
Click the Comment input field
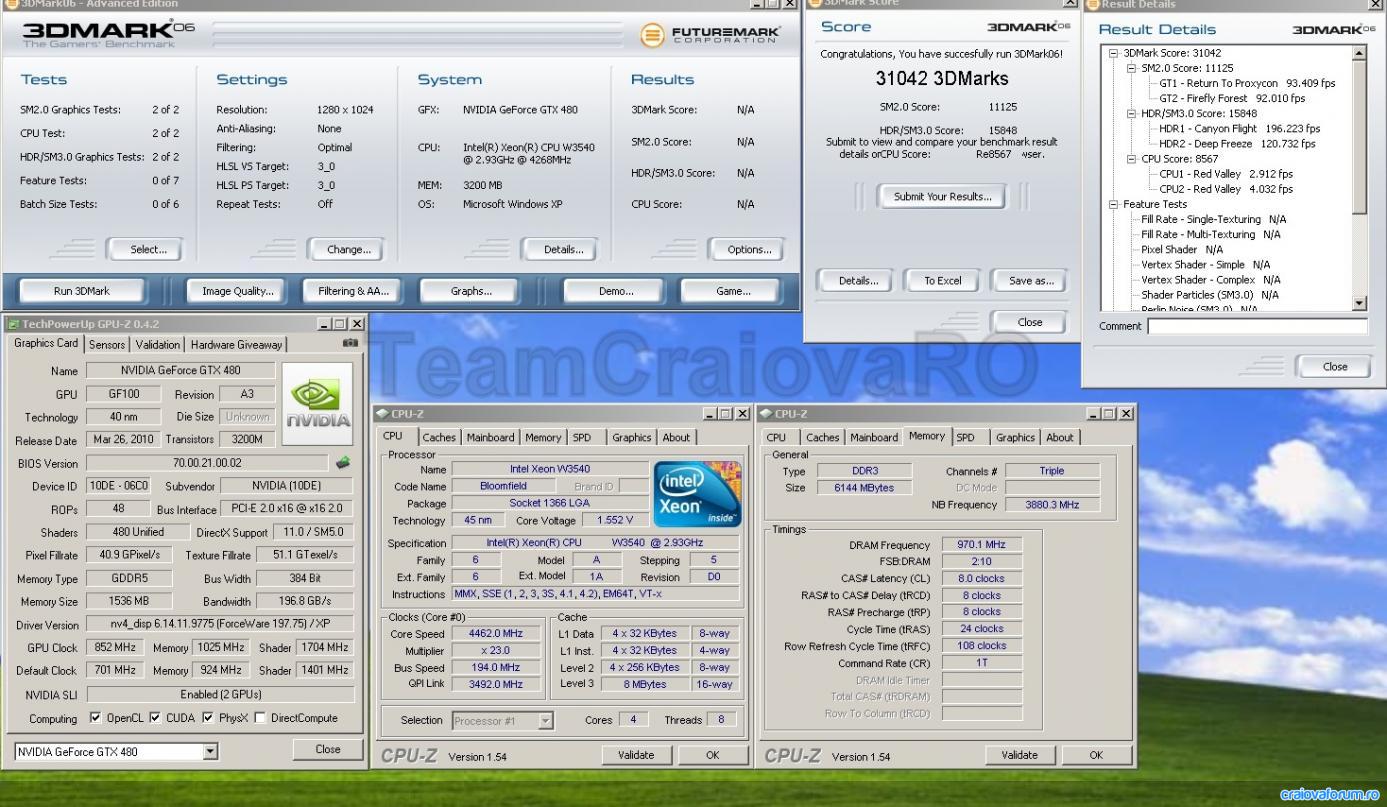click(x=1257, y=326)
